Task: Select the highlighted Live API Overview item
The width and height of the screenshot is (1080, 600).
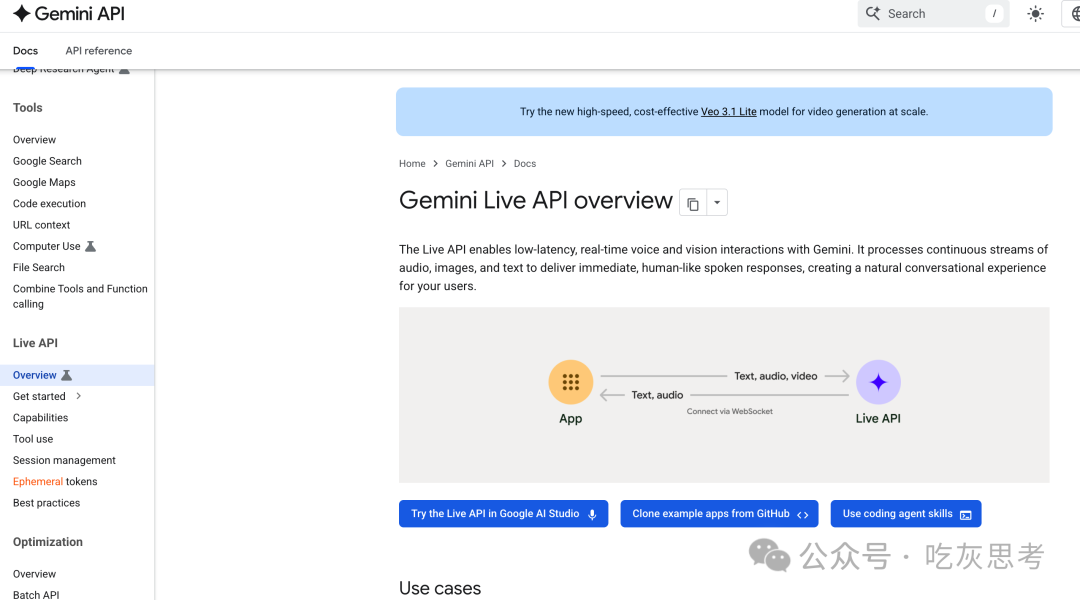Action: 77,375
